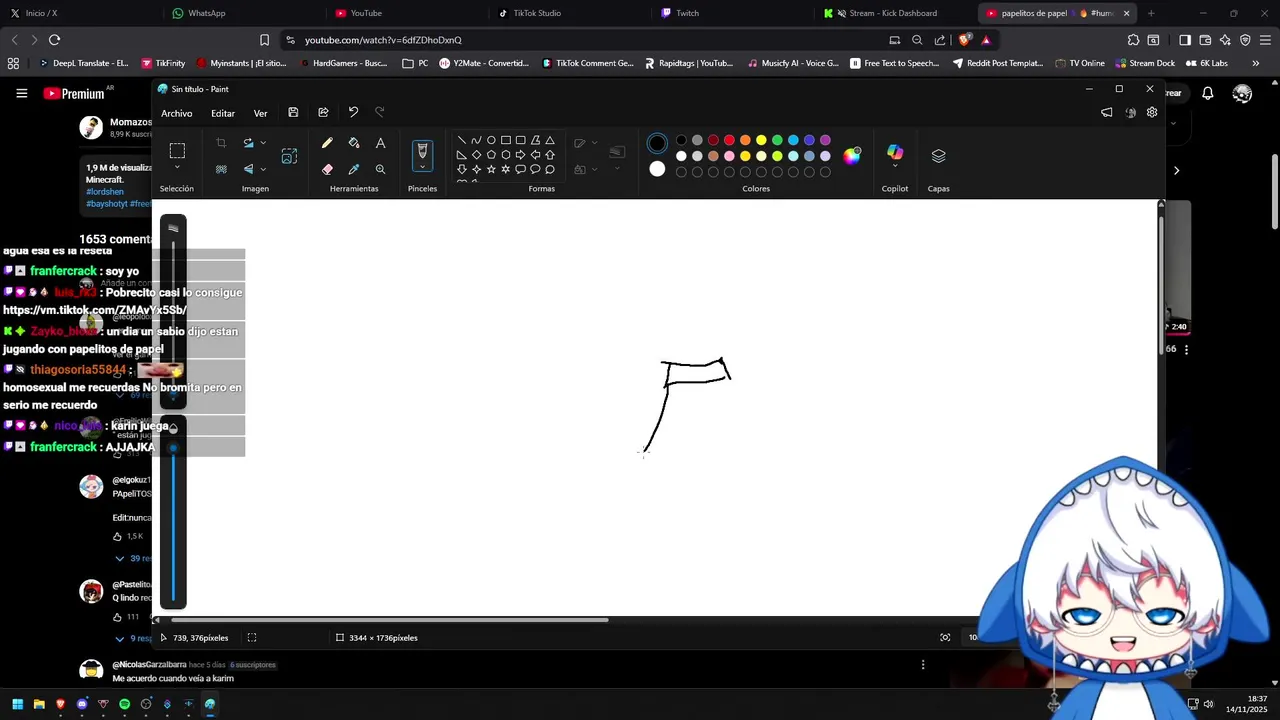Open the Windows Start menu
The height and width of the screenshot is (720, 1280).
click(x=17, y=704)
